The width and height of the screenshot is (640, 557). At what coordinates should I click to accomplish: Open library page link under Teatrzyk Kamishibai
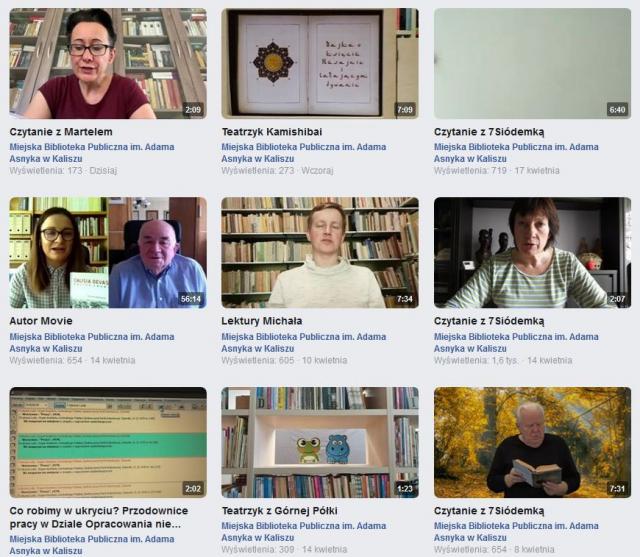(x=304, y=153)
